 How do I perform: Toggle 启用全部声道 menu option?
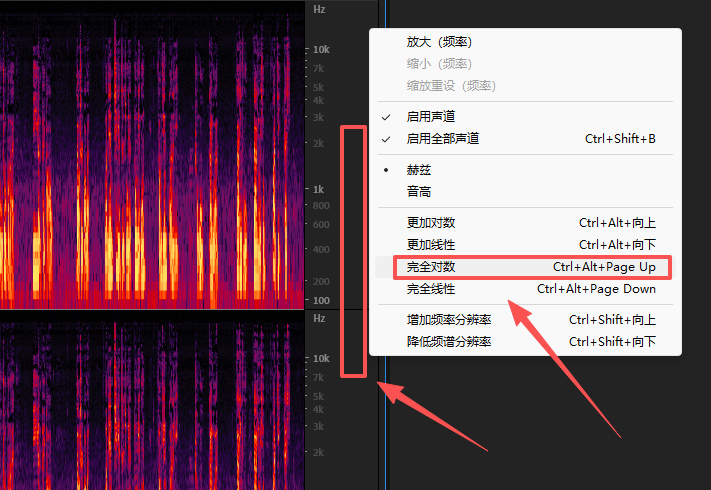(525, 138)
